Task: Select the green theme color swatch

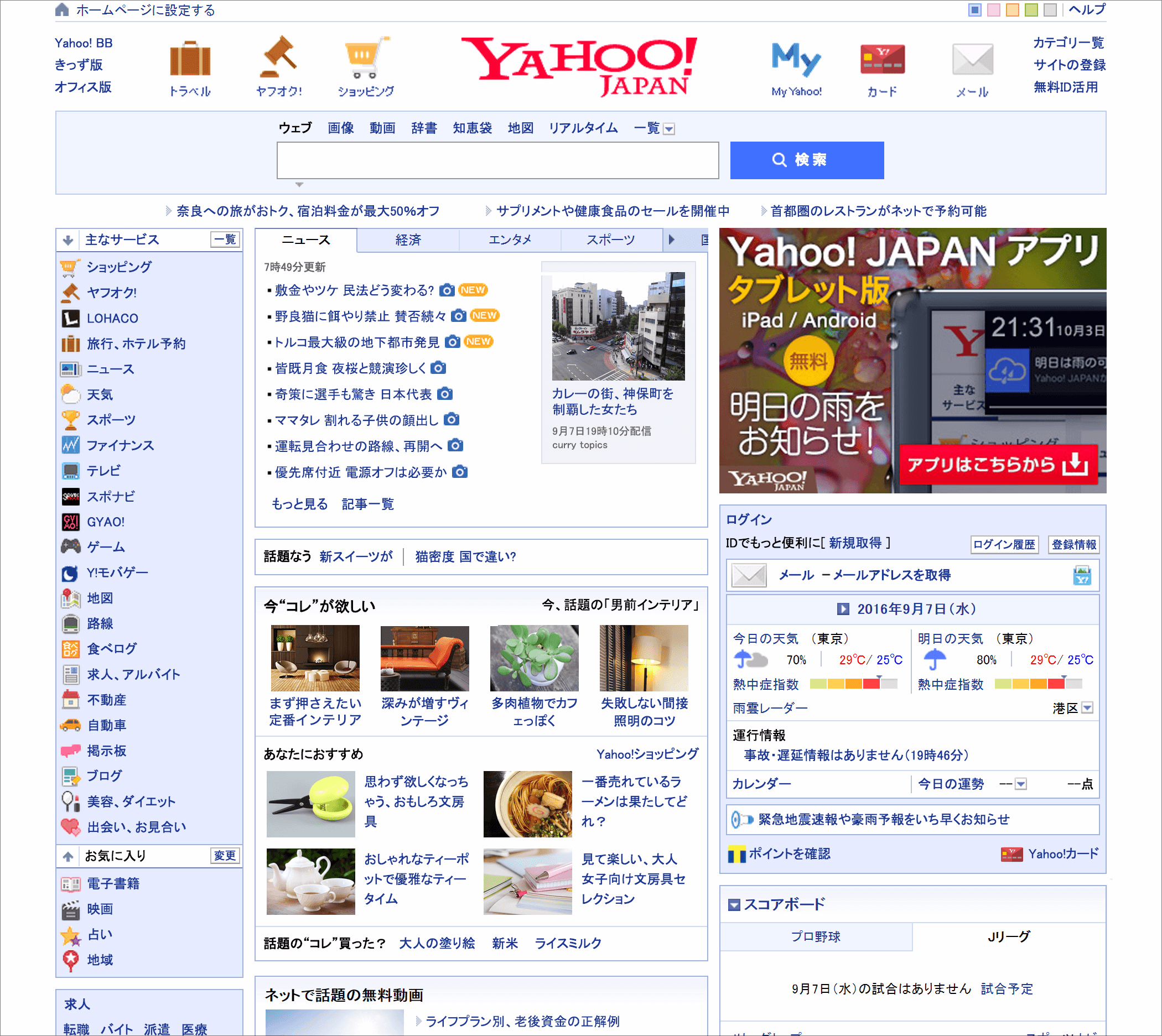Action: click(1030, 9)
